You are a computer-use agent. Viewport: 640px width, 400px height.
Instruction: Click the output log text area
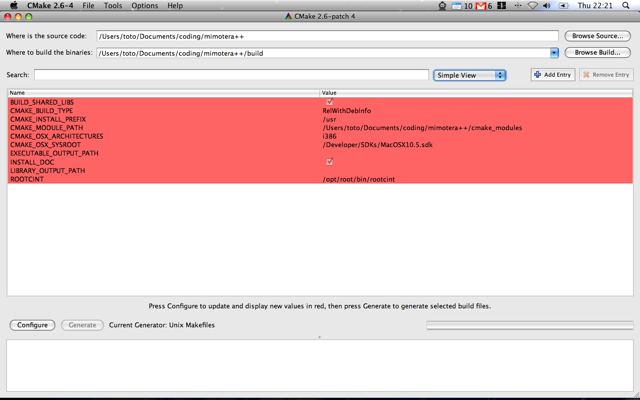pyautogui.click(x=320, y=365)
